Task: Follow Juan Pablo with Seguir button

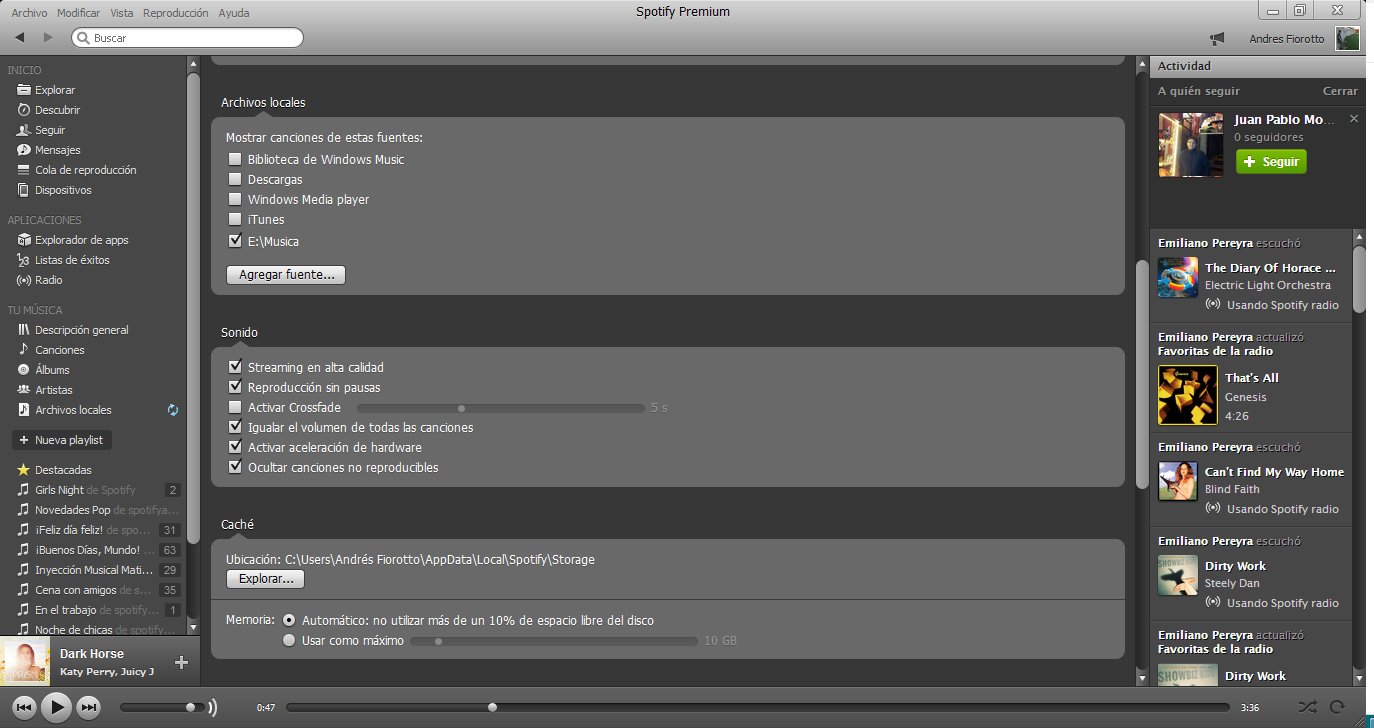Action: 1271,162
